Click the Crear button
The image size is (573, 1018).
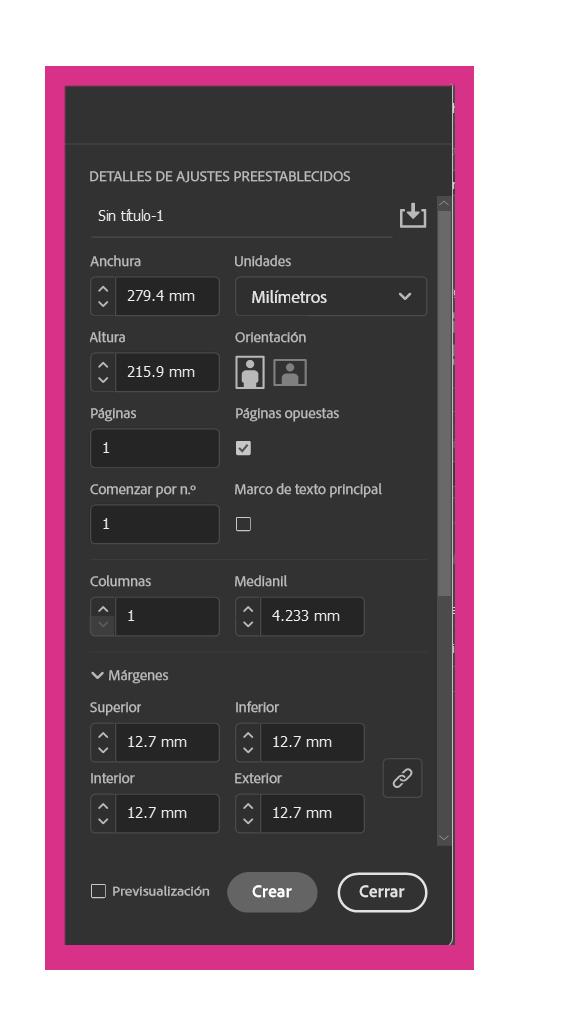pyautogui.click(x=272, y=892)
